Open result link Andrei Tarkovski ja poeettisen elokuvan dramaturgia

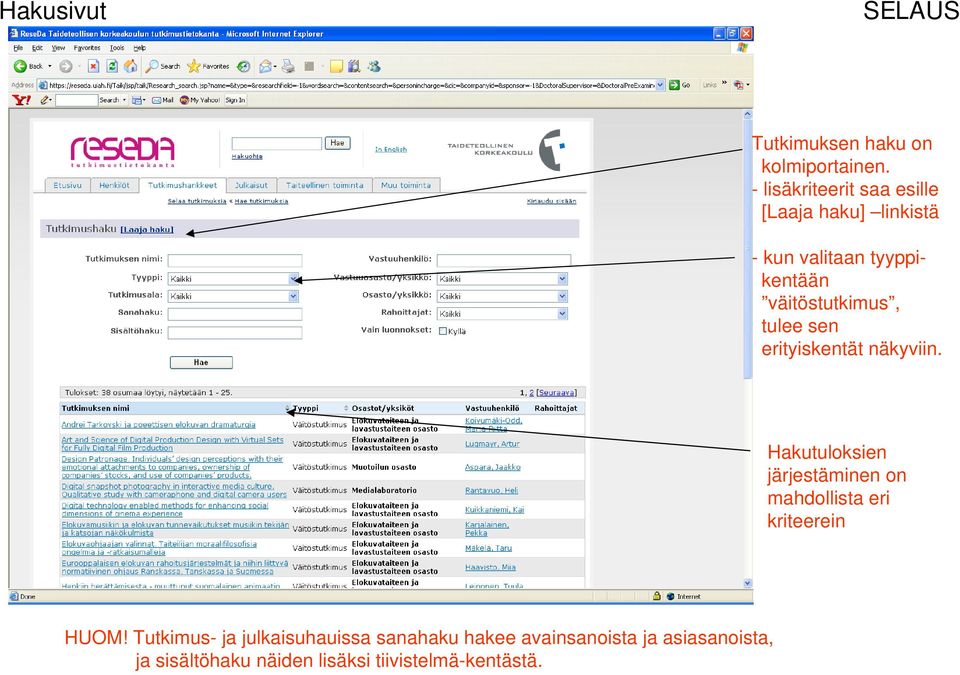[x=159, y=424]
